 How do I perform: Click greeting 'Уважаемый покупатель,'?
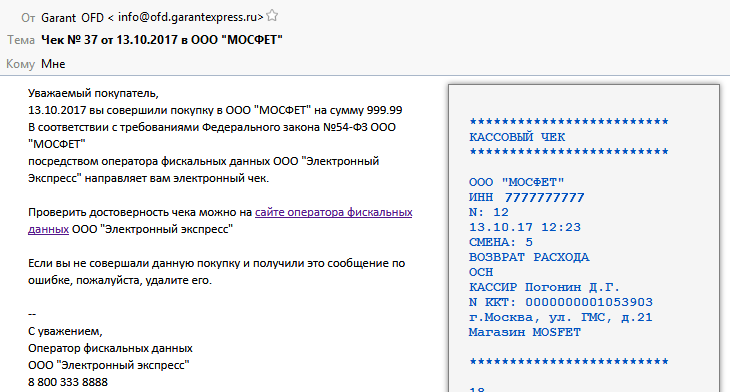pos(93,93)
